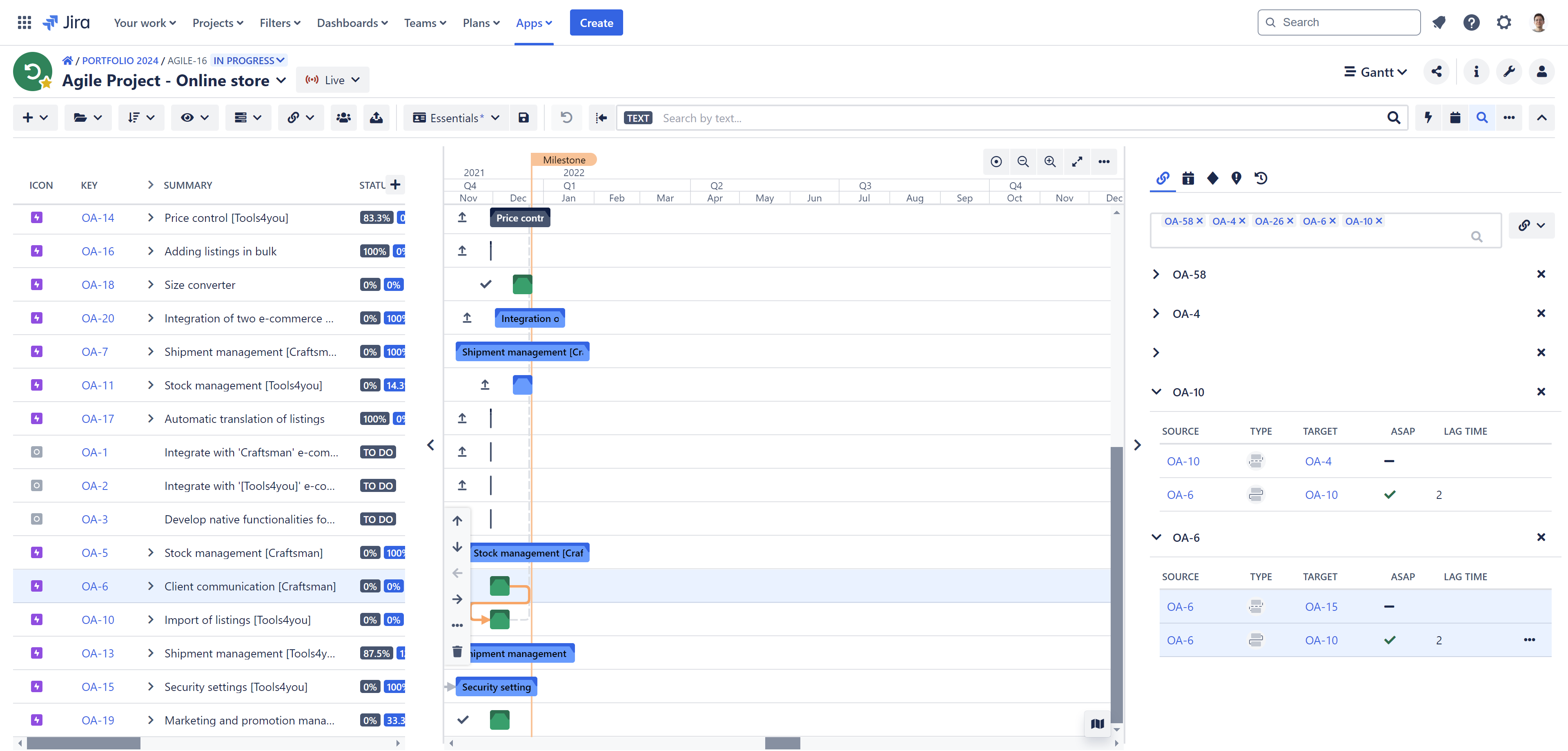Expand OA-5 Stock management Craftsman row
Viewport: 1568px width, 751px height.
point(152,553)
